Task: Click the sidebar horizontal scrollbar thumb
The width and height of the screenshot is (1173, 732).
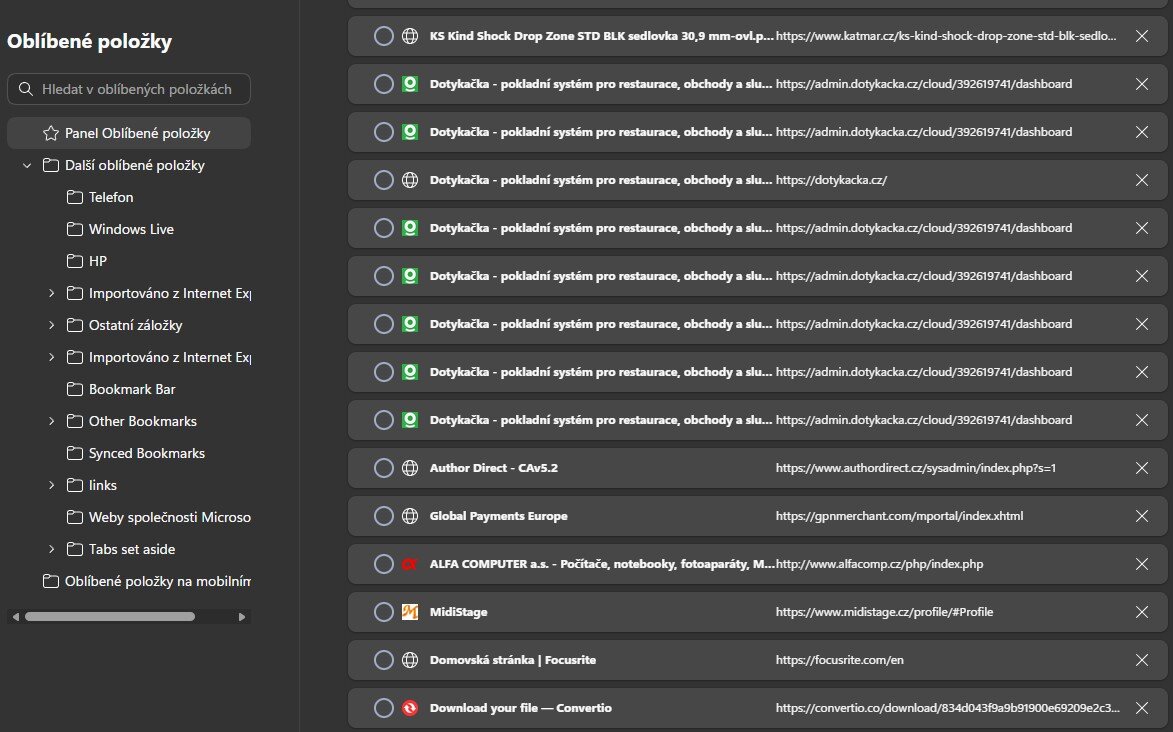Action: (110, 617)
